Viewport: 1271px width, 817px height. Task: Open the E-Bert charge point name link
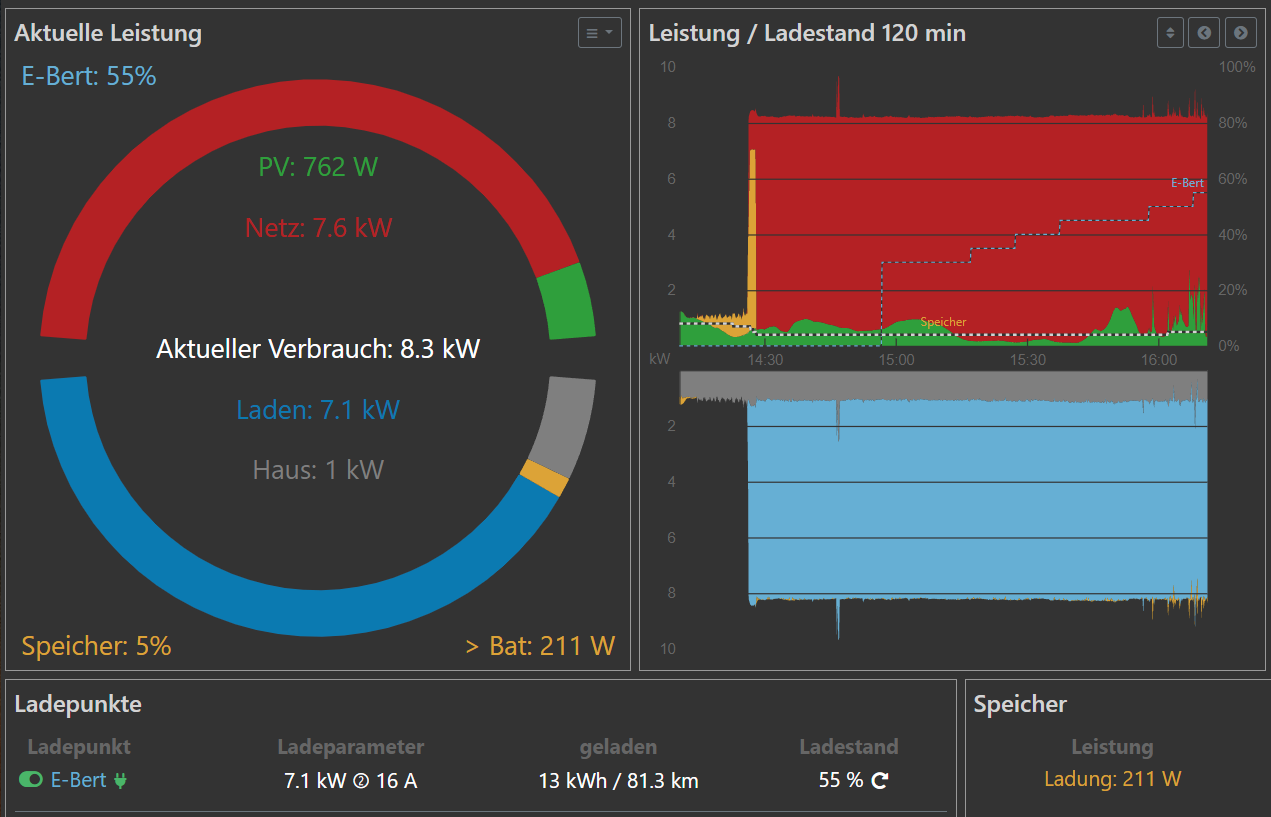[x=78, y=780]
